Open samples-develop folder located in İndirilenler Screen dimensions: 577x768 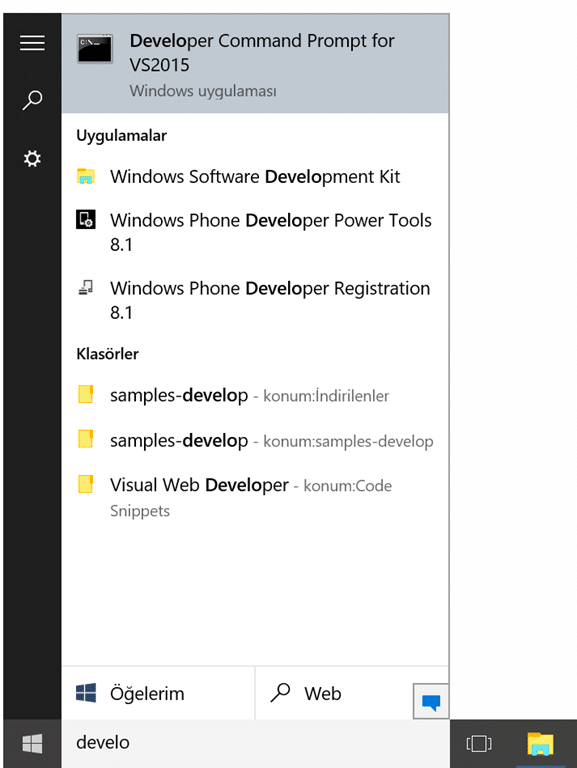[x=255, y=395]
